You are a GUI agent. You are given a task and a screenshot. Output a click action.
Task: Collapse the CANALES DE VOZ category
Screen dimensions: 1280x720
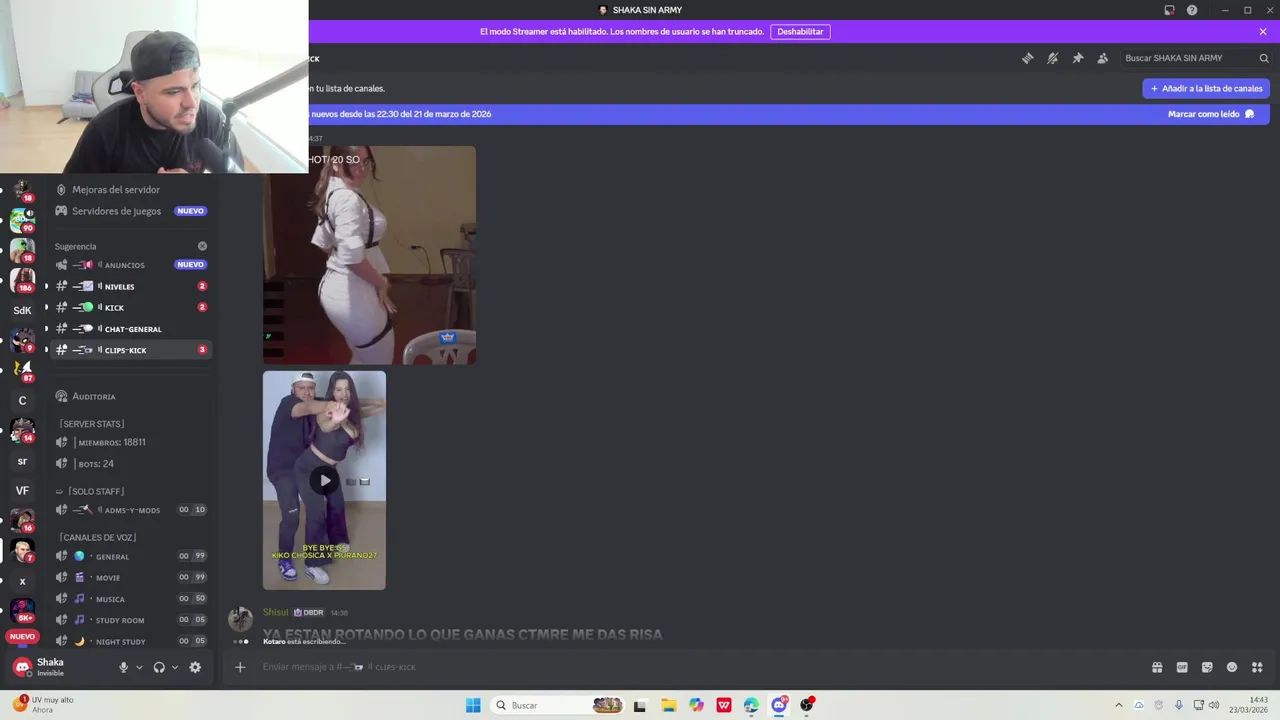pyautogui.click(x=96, y=537)
